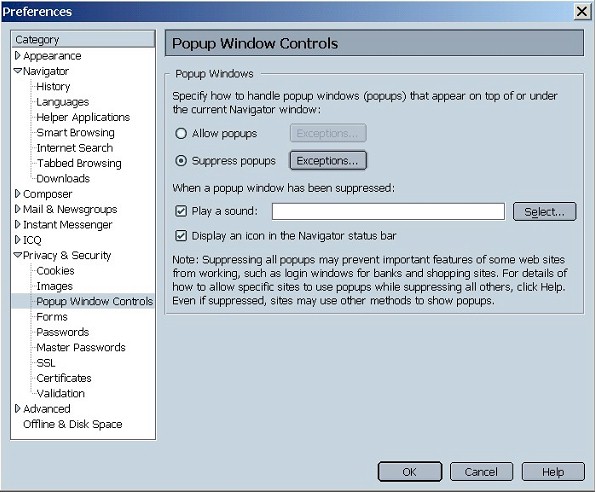Click the sound file path field
The width and height of the screenshot is (596, 492).
point(388,211)
